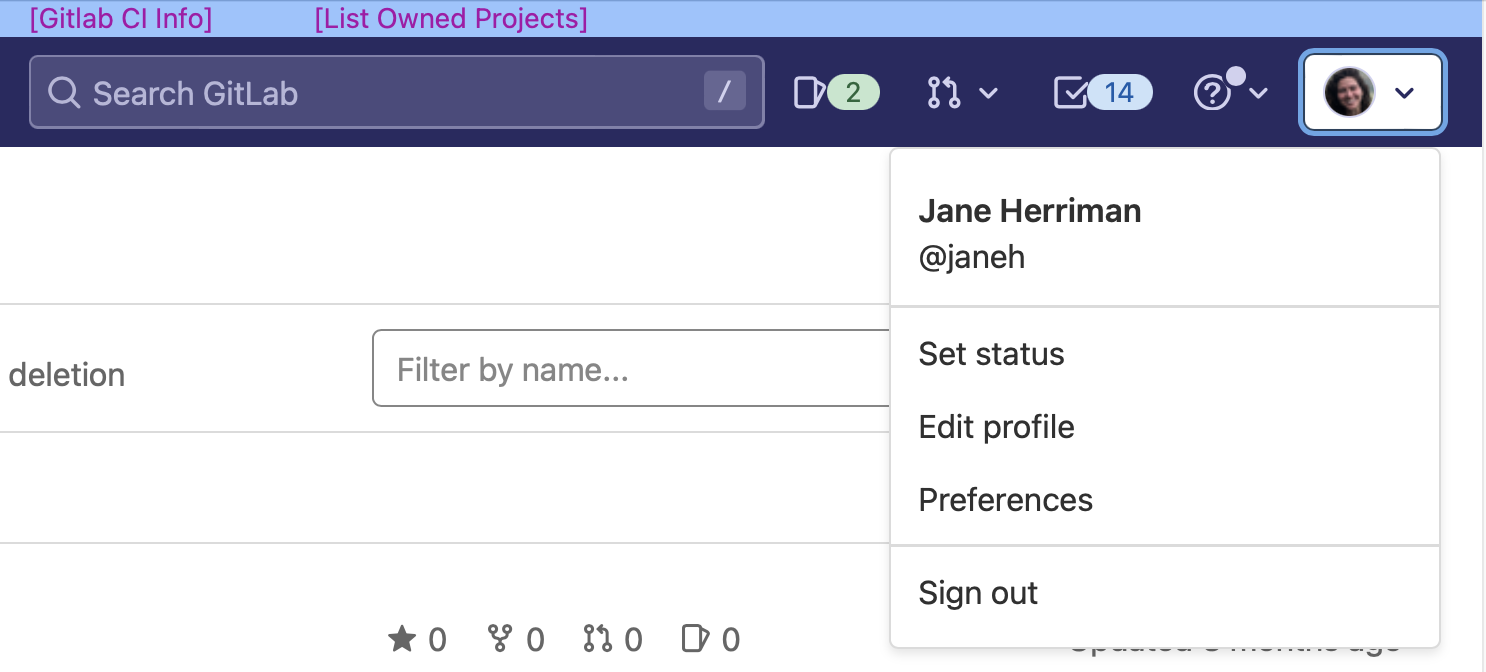Screen dimensions: 1486x672
Task: Click the forks count icon on project row
Action: (x=499, y=638)
